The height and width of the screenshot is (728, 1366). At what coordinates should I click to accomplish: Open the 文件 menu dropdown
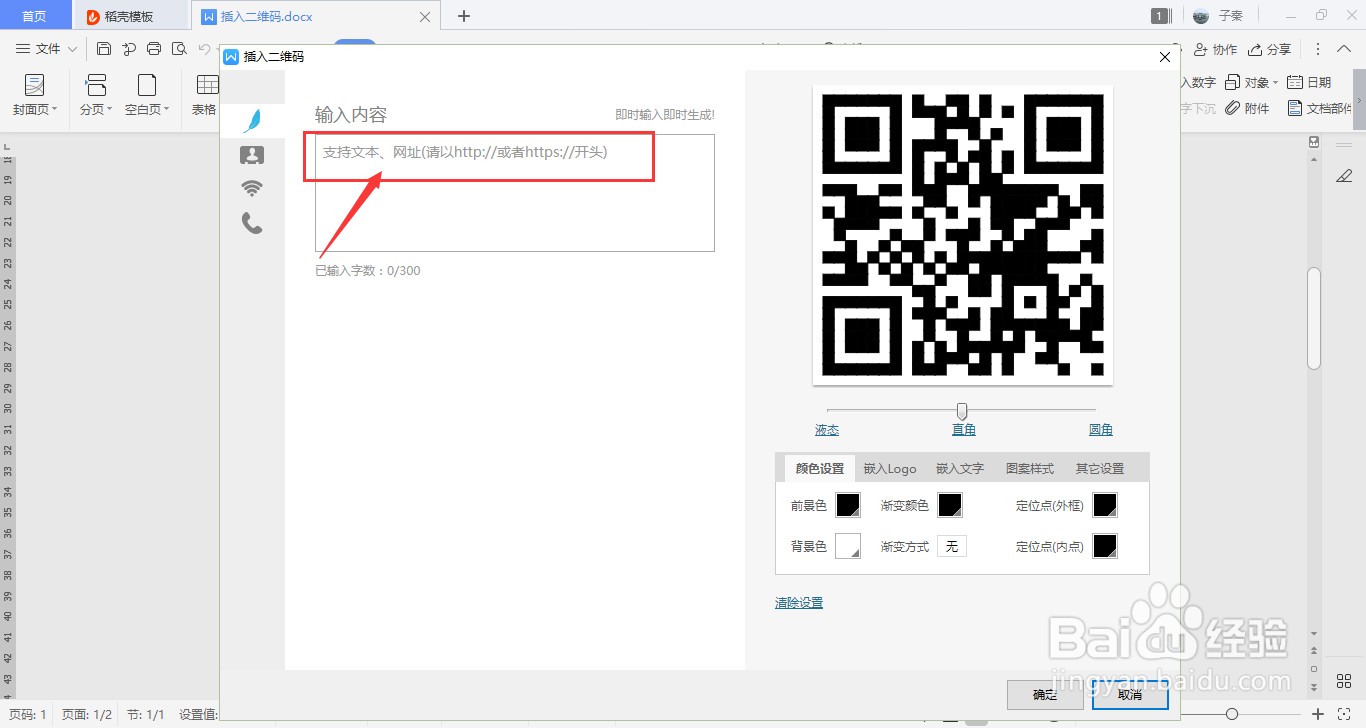point(47,49)
